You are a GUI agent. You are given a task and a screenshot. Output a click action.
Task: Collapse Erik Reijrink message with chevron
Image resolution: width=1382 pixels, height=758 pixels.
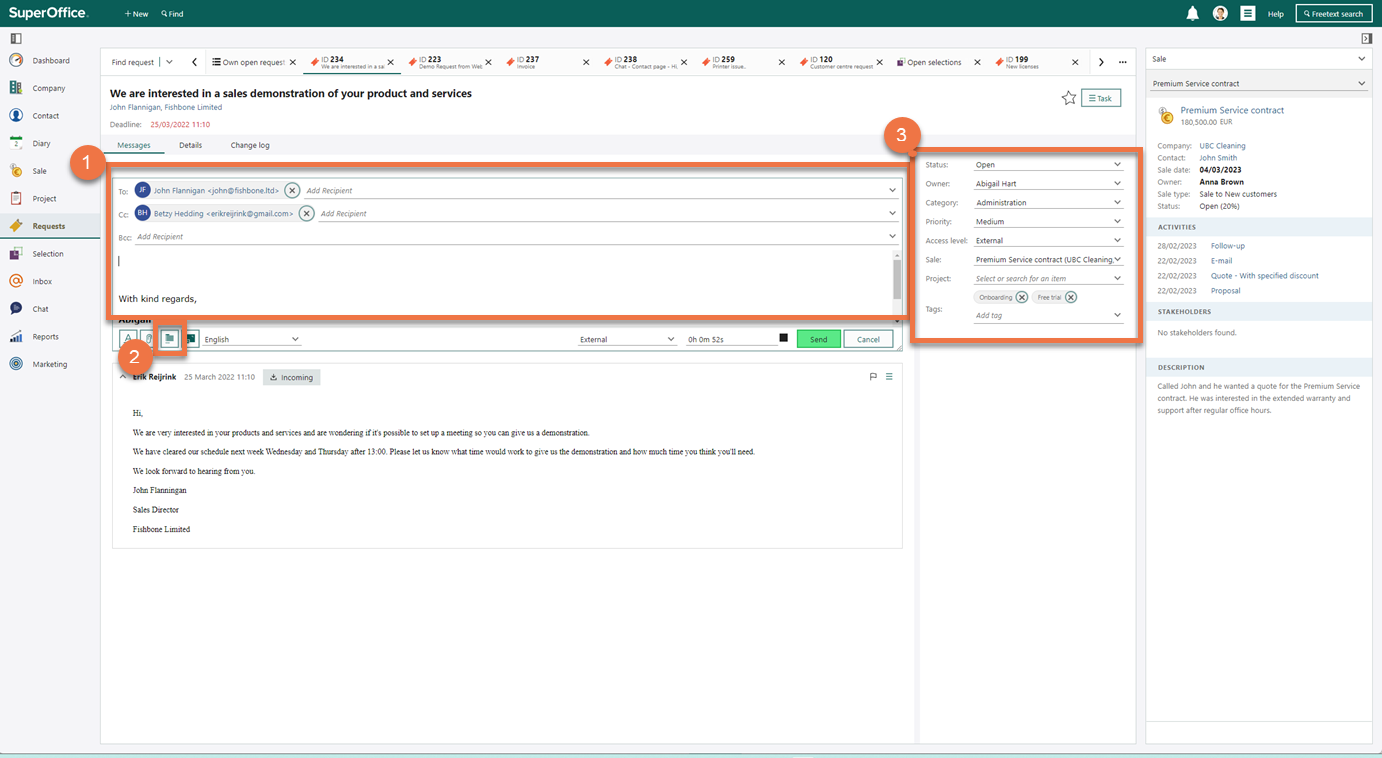(123, 377)
